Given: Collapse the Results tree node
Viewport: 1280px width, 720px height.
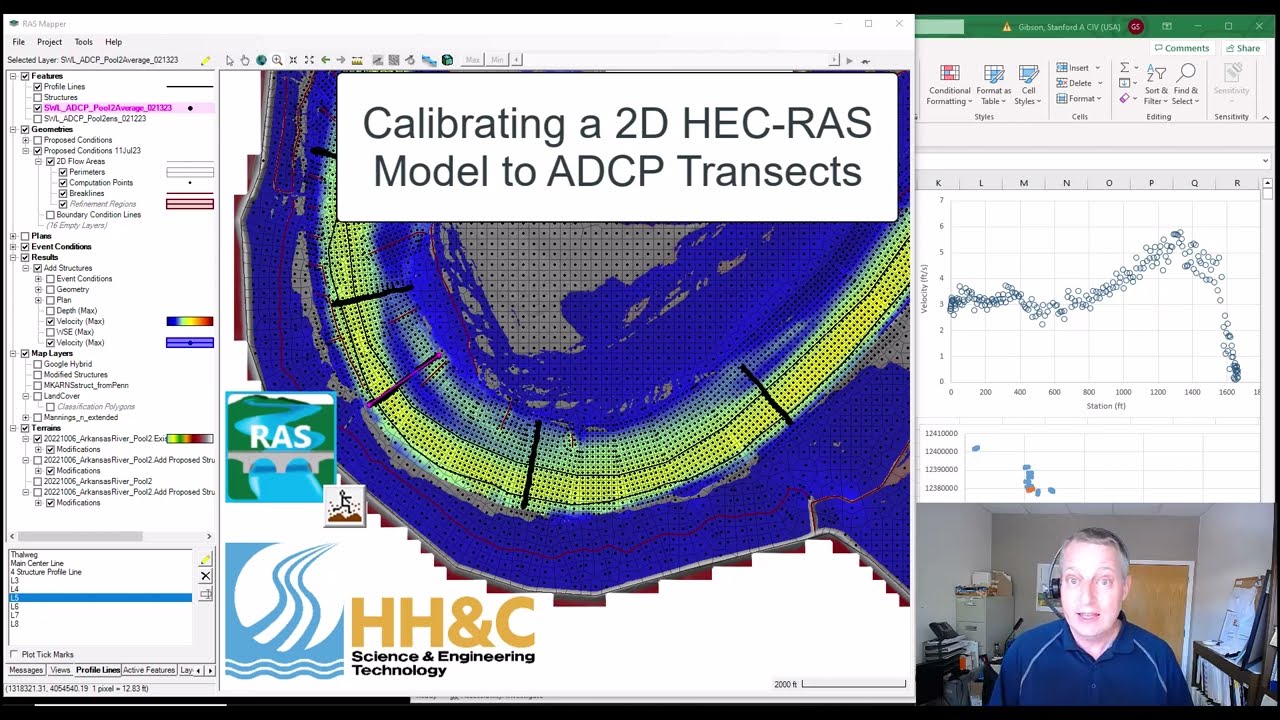Looking at the screenshot, I should tap(13, 257).
